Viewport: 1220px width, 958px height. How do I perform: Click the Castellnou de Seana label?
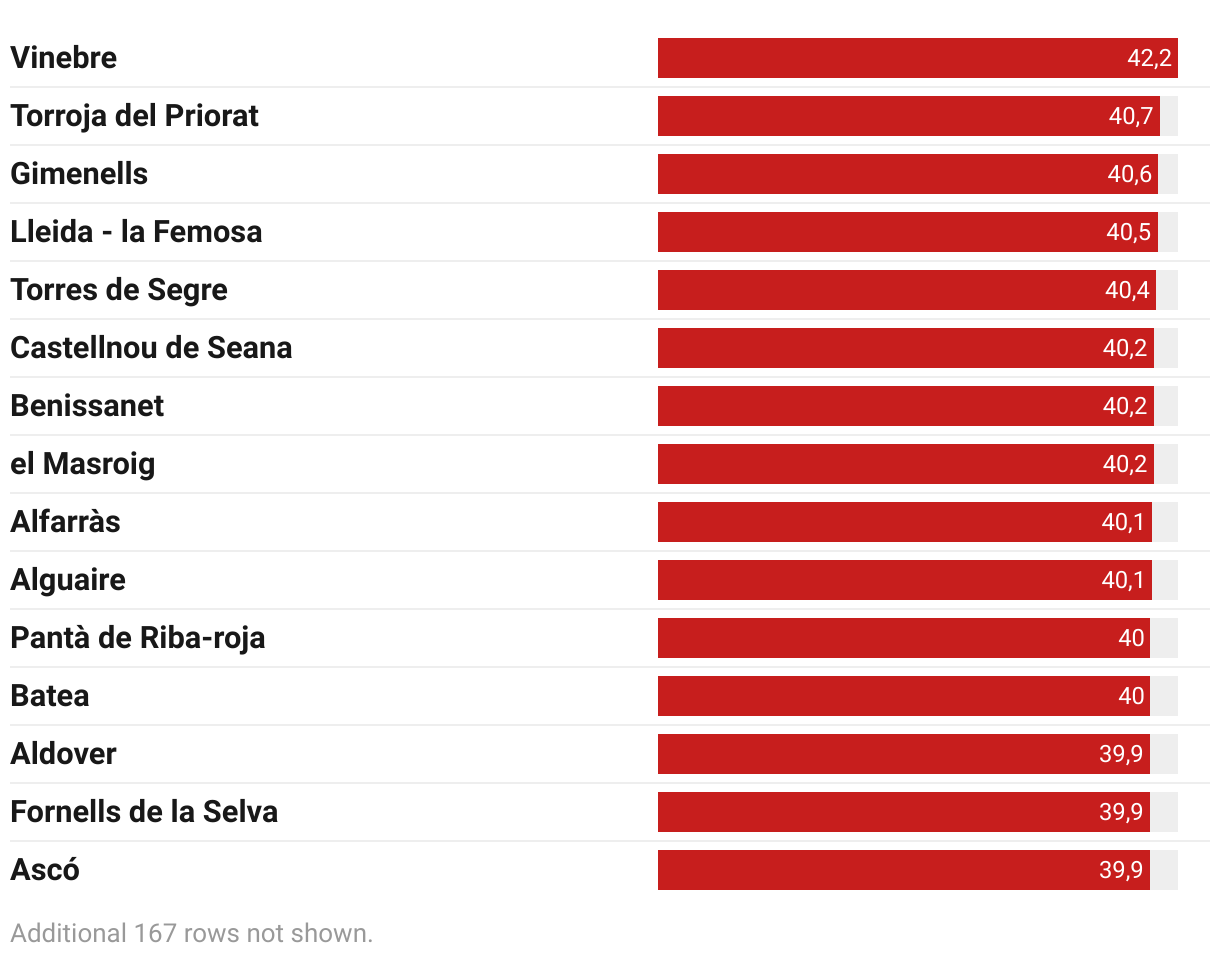151,348
